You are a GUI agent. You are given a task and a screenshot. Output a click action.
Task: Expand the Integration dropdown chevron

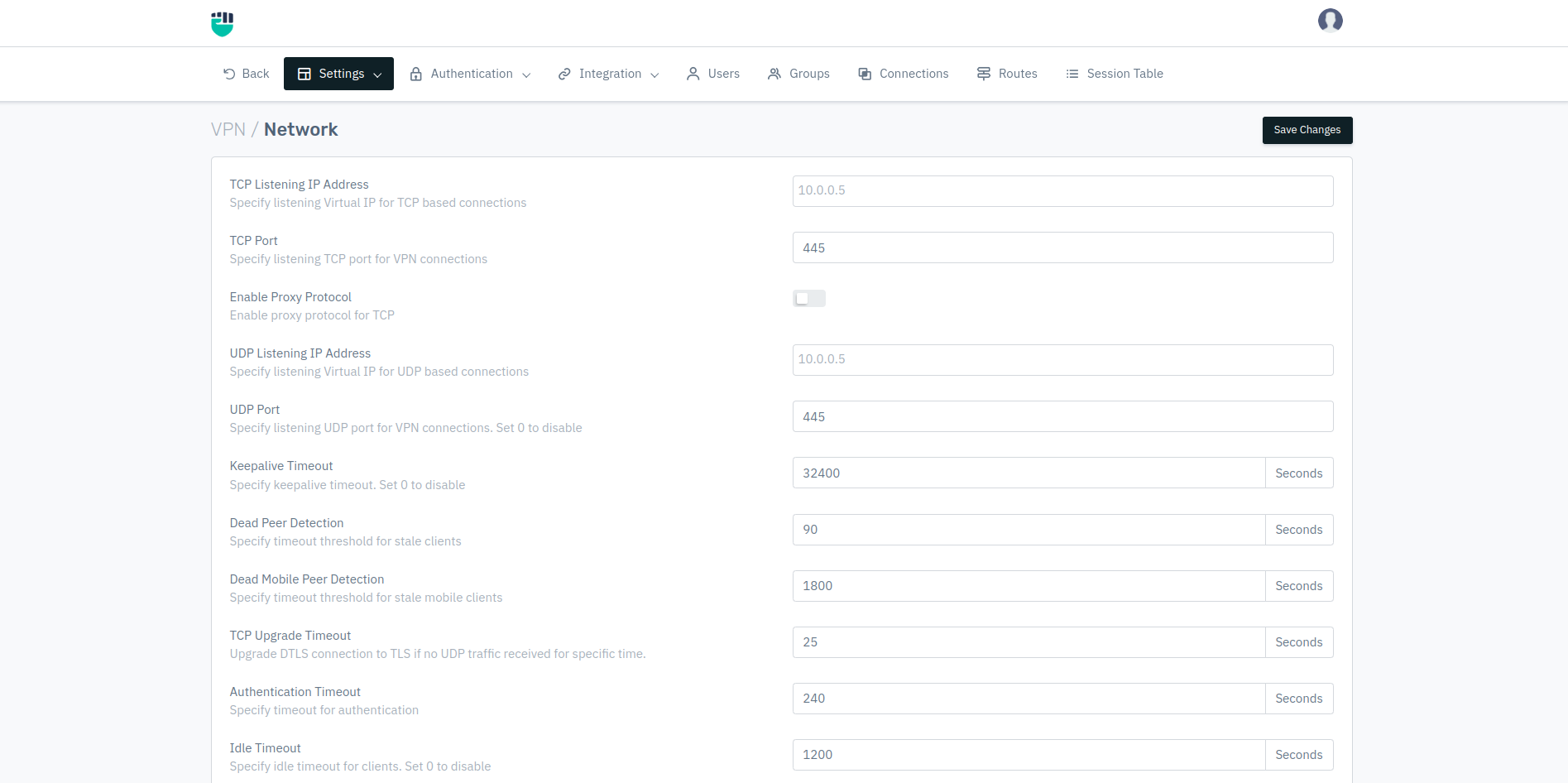[655, 74]
